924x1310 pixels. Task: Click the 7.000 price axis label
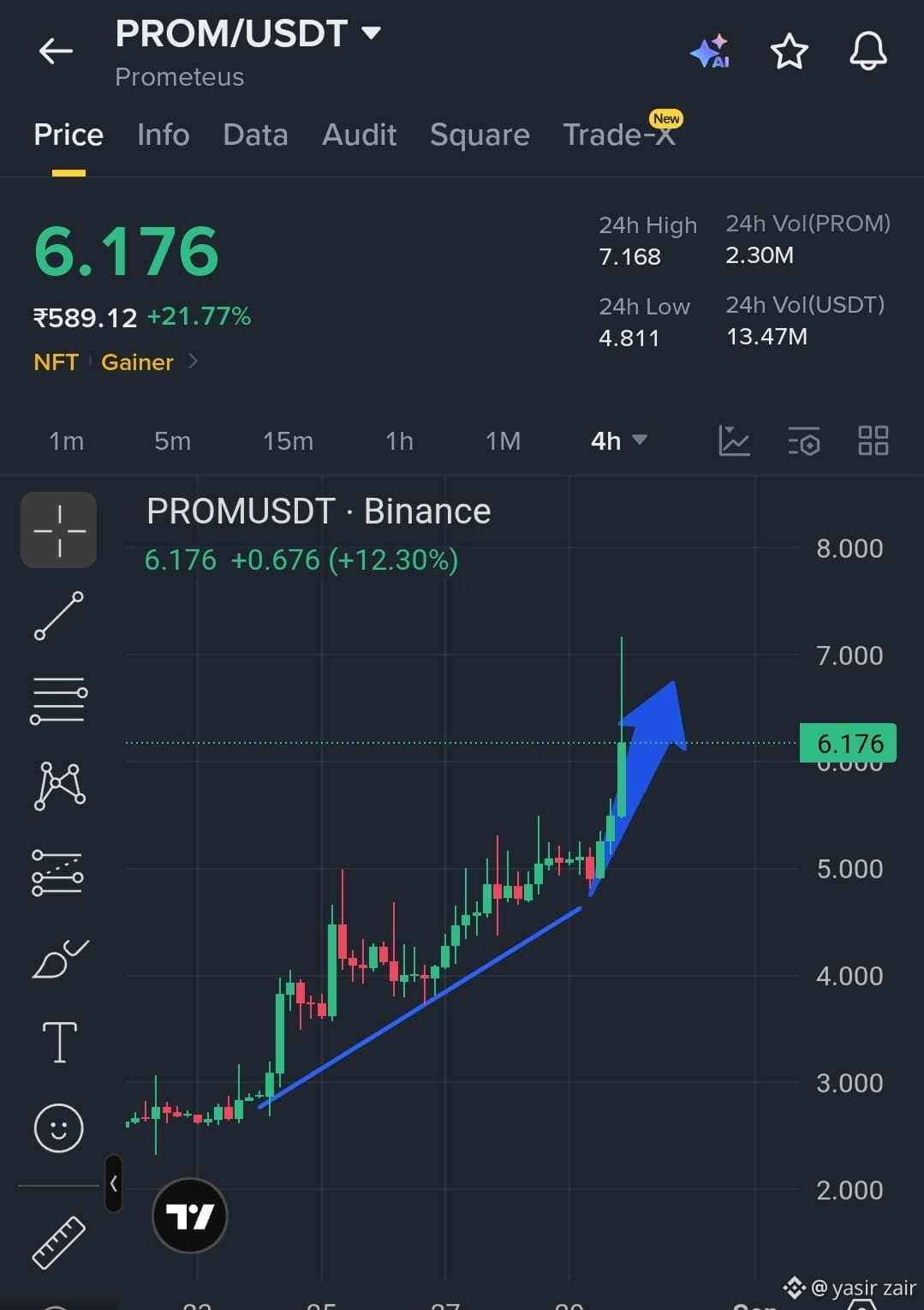click(x=849, y=655)
